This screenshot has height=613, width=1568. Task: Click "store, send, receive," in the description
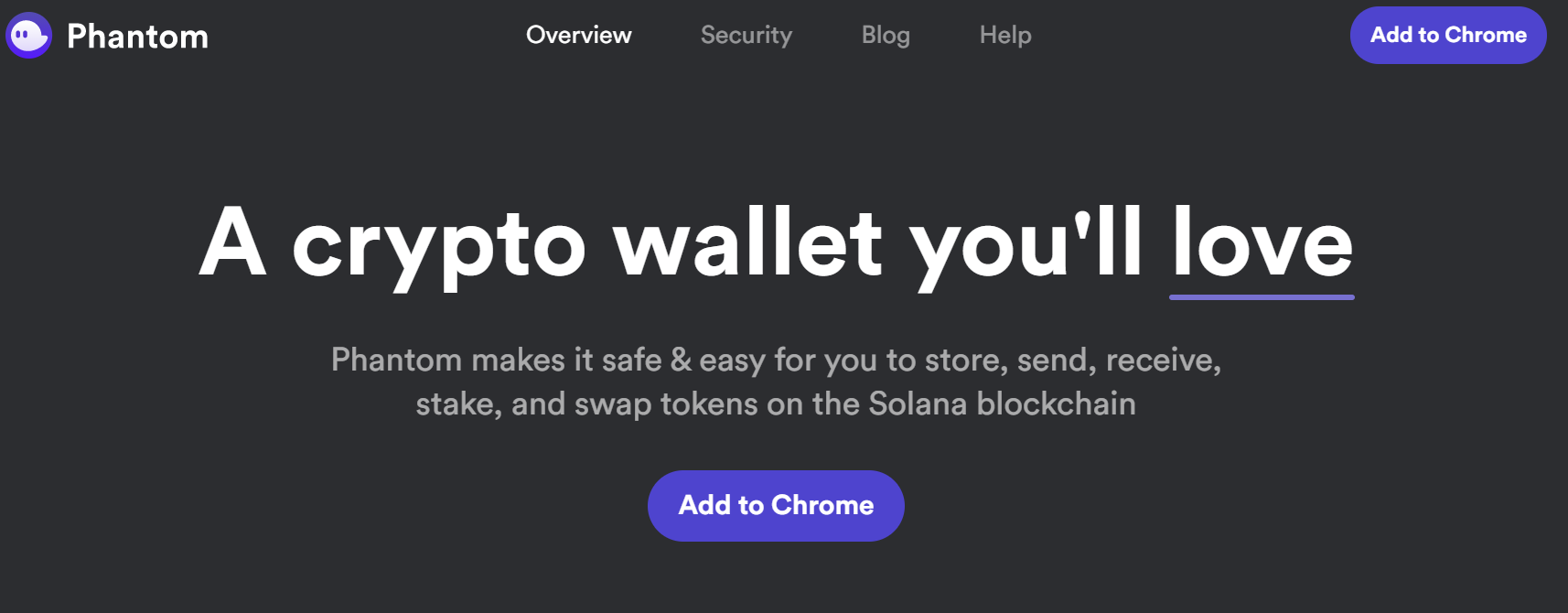point(1073,360)
